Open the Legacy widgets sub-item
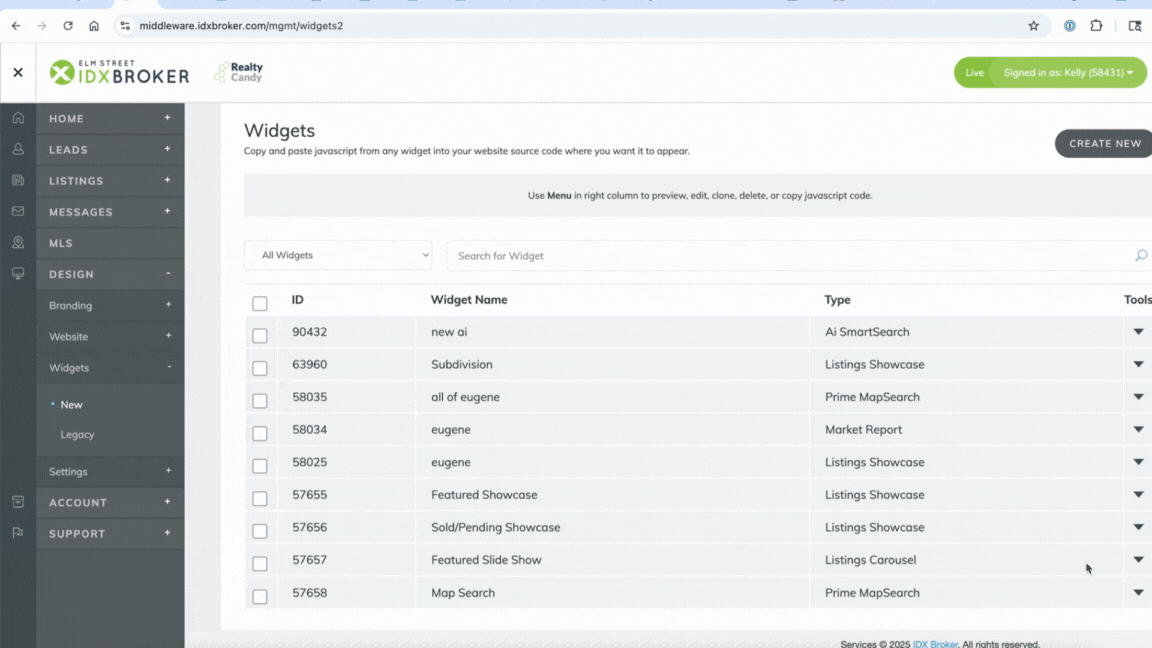1152x648 pixels. point(77,434)
